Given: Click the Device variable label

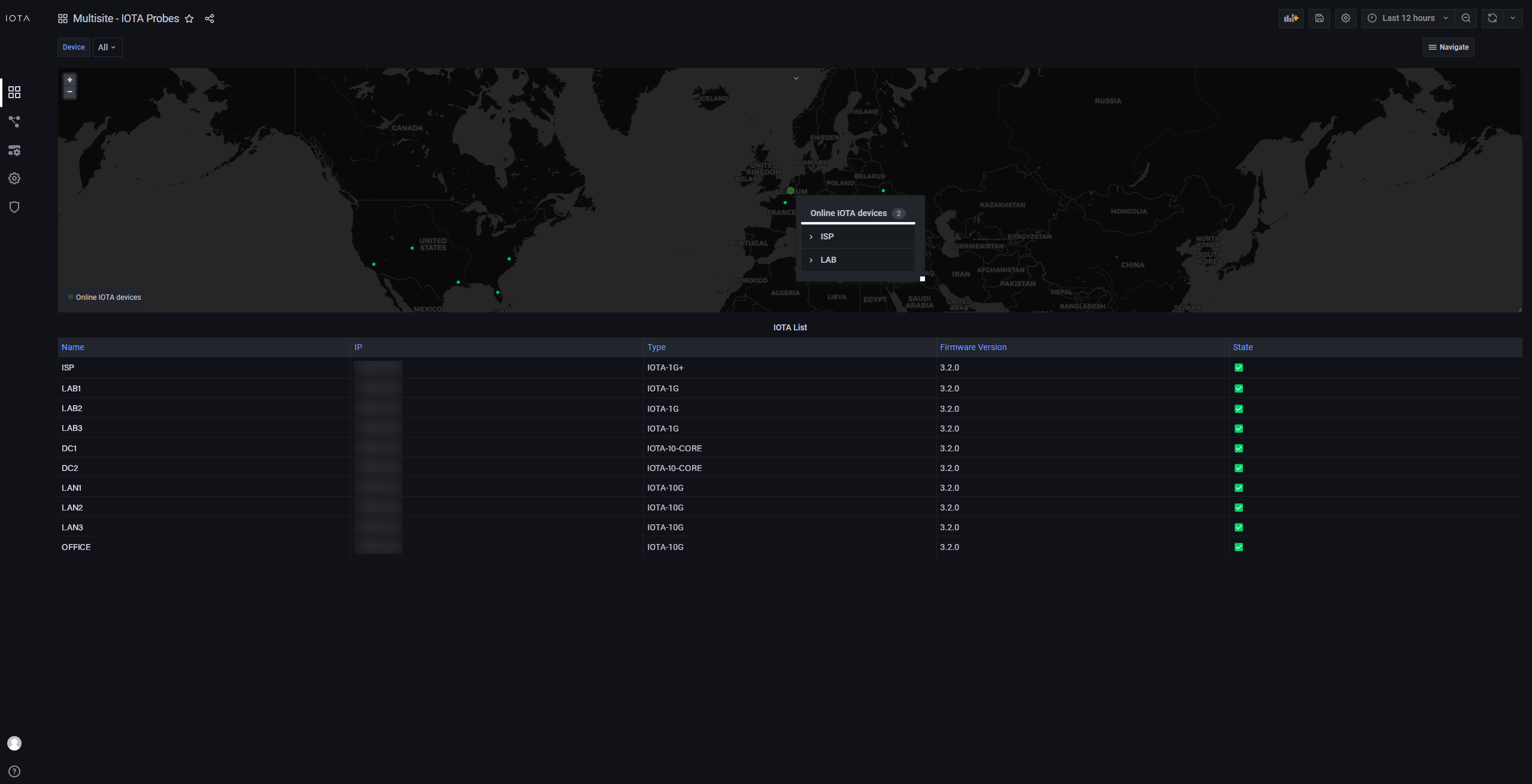Looking at the screenshot, I should [74, 47].
